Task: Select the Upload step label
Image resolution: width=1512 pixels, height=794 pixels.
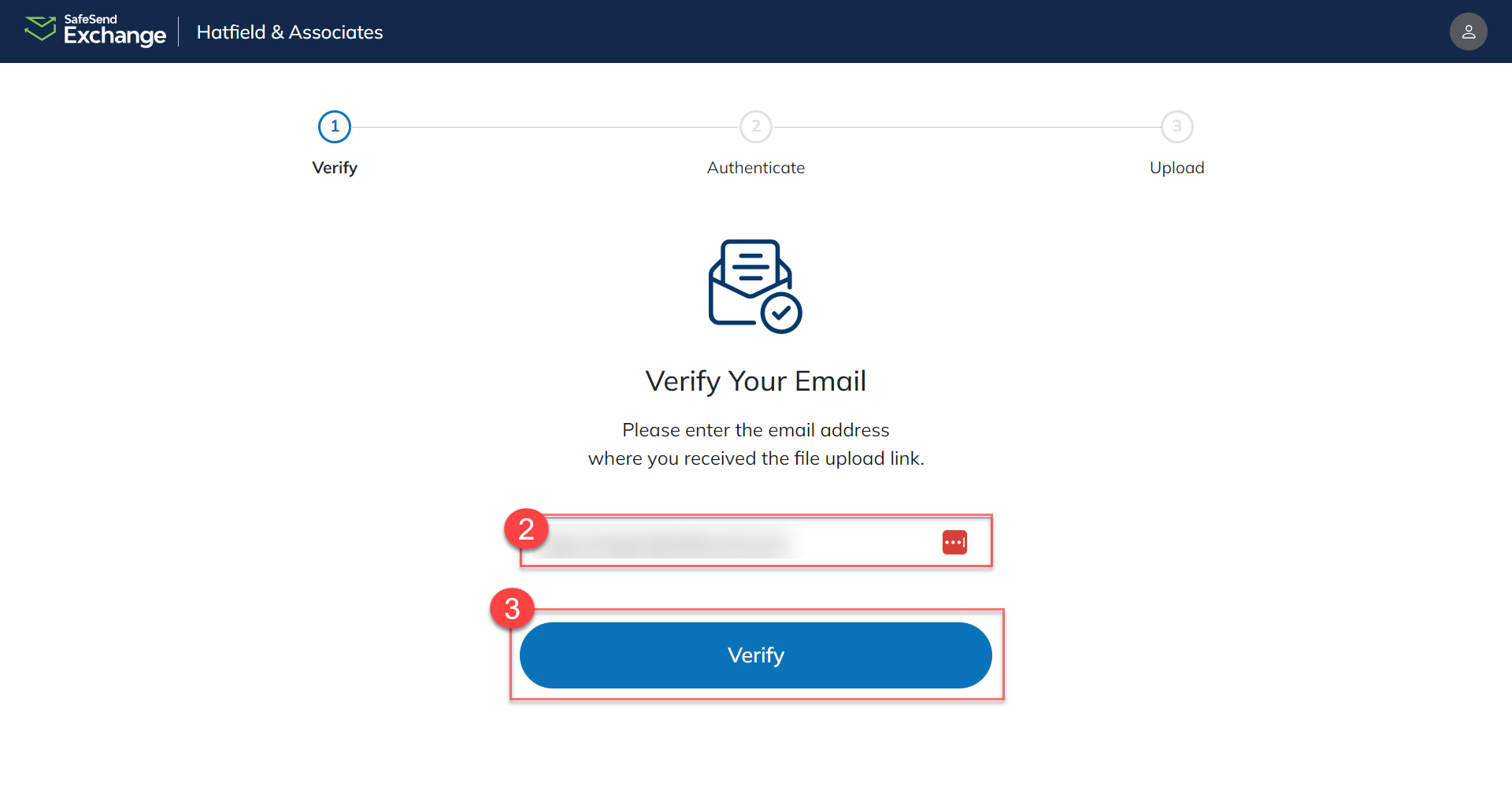Action: 1177,167
